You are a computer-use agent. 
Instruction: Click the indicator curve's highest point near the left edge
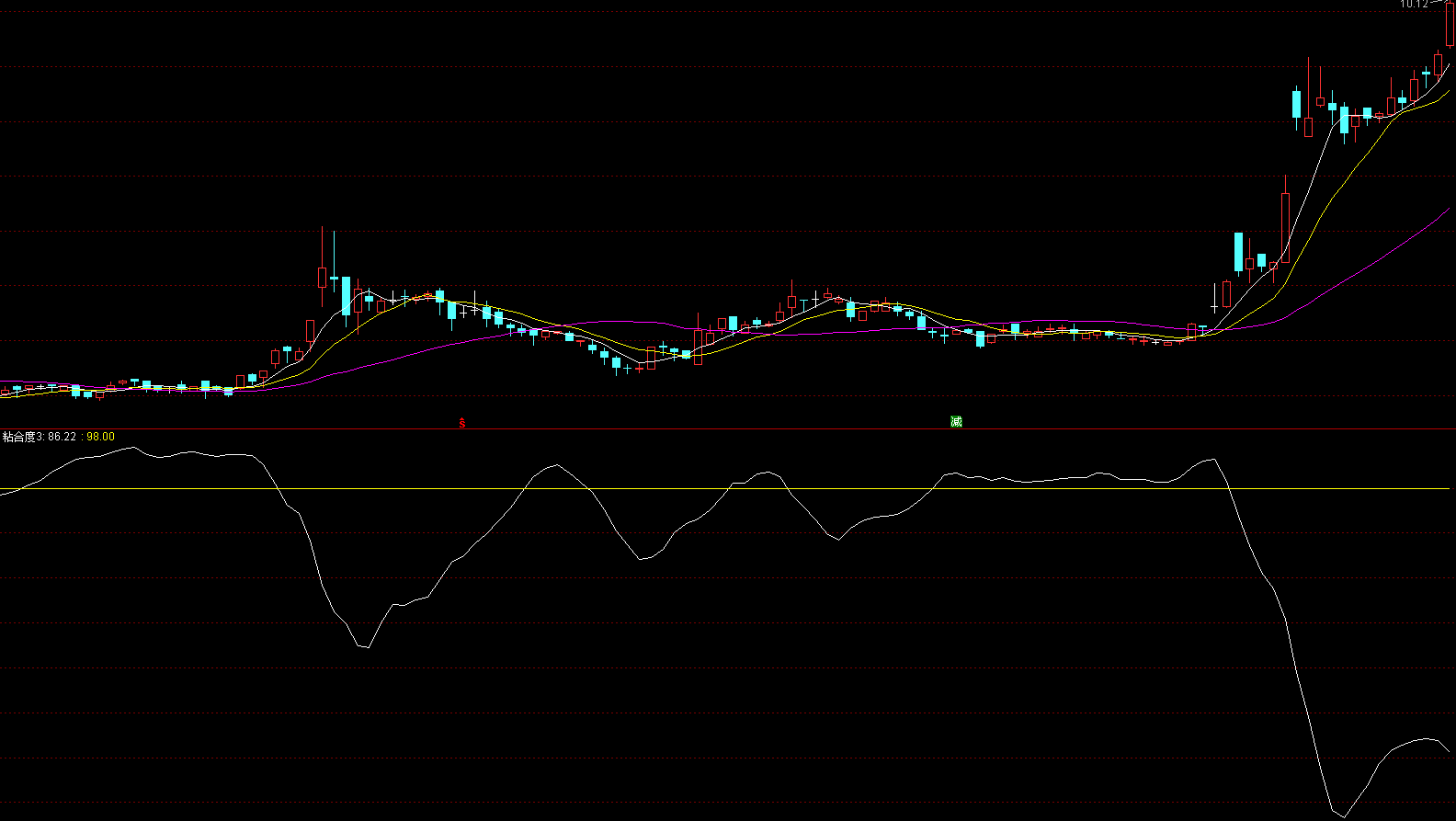click(133, 448)
